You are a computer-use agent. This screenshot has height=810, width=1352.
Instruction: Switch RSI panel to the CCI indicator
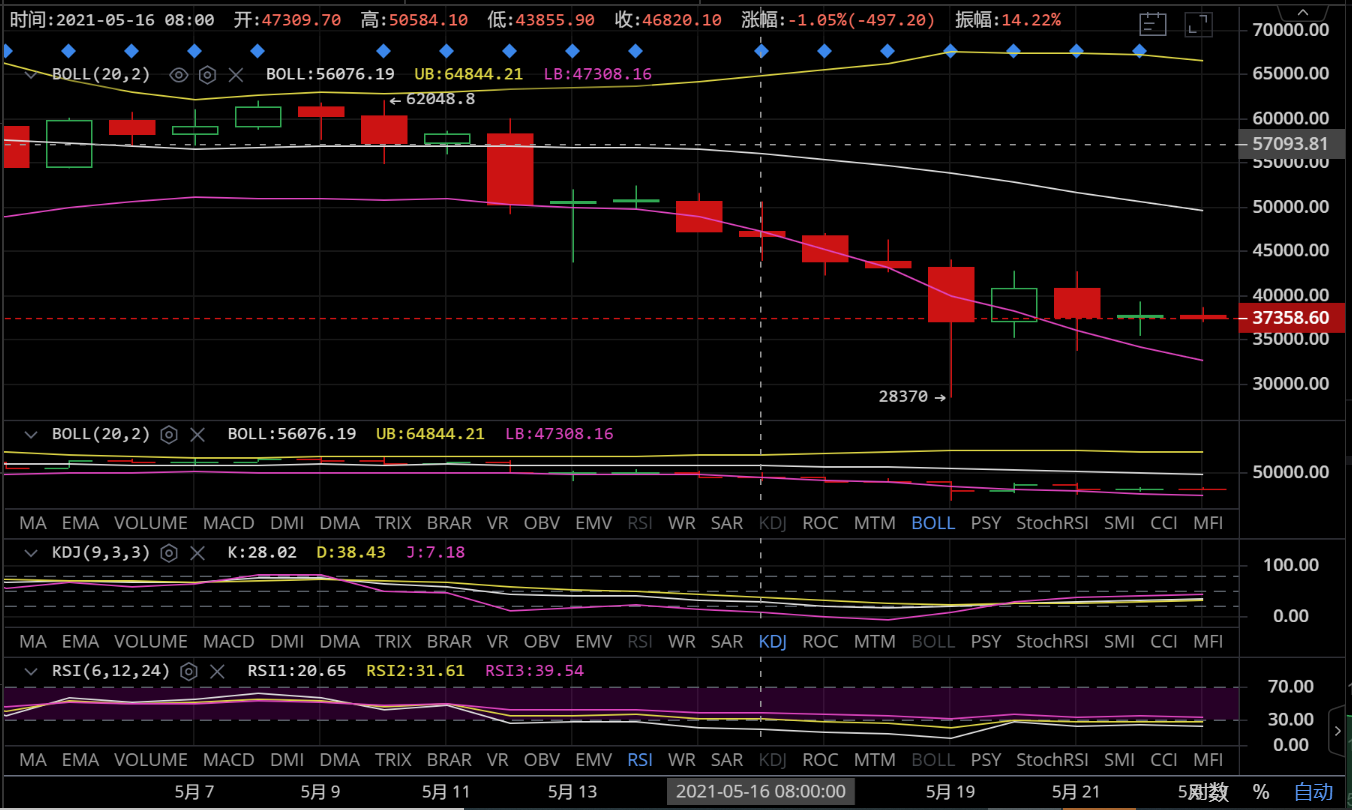coord(1163,760)
